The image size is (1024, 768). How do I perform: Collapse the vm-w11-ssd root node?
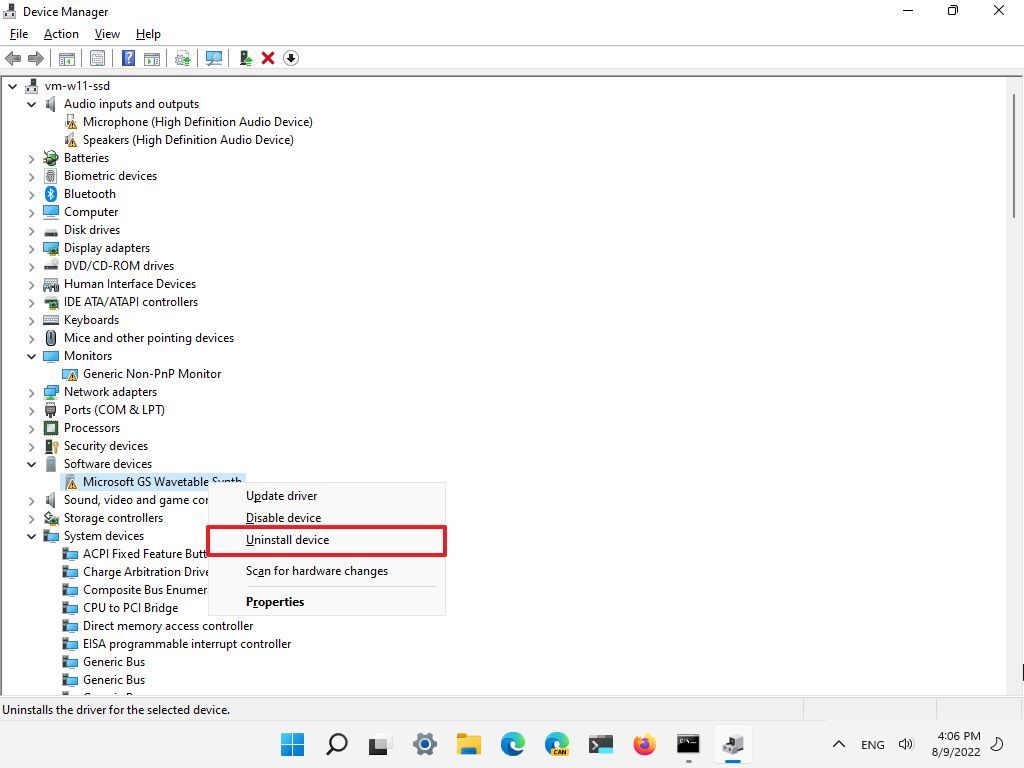coord(12,86)
